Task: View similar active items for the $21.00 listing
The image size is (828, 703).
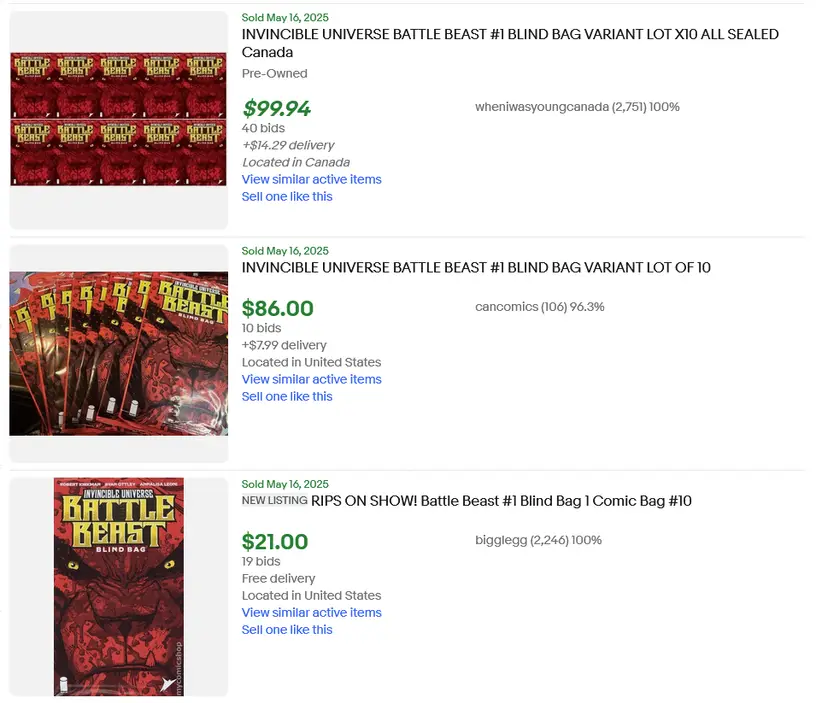Action: tap(311, 612)
